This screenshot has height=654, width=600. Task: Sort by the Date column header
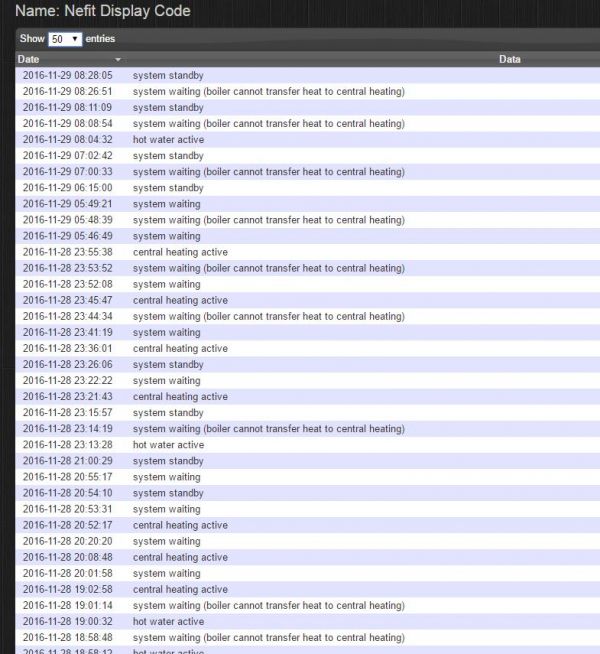click(x=28, y=59)
